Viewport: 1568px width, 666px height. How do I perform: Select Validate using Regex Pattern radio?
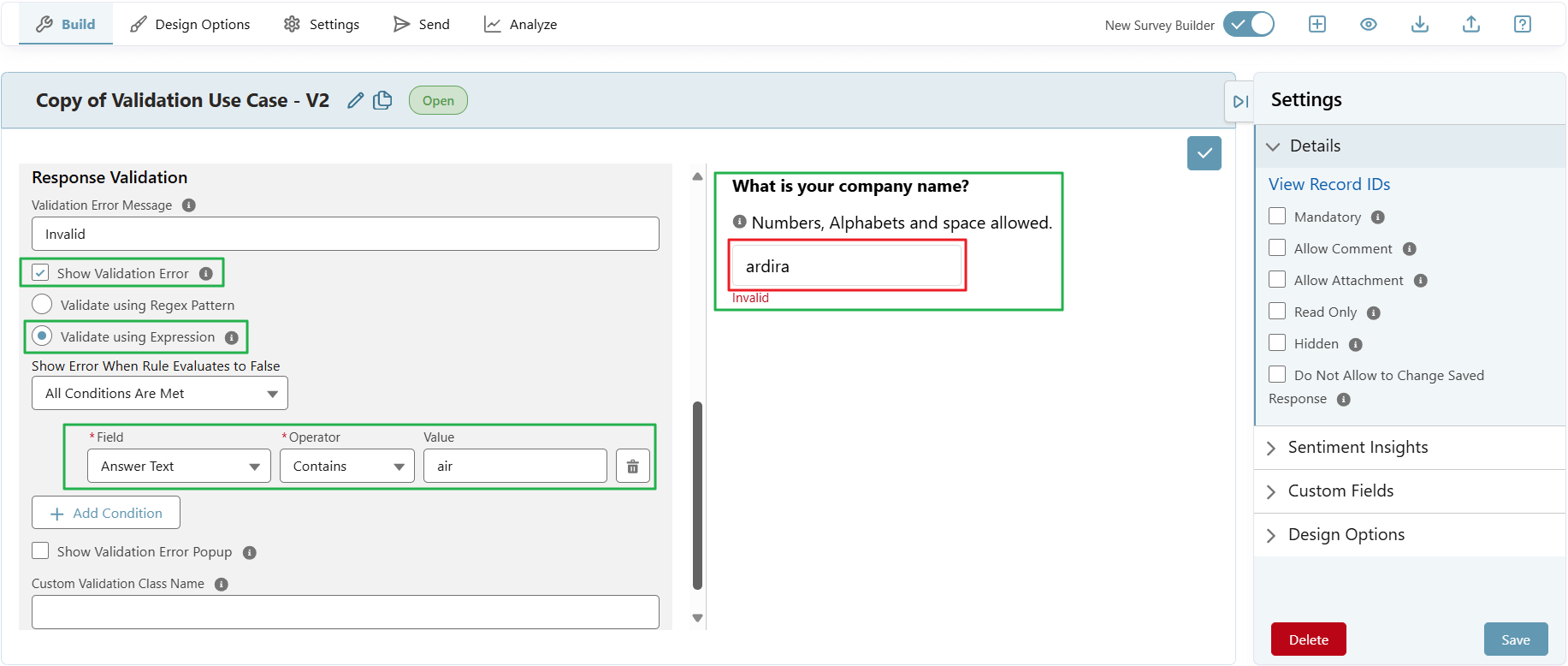click(x=42, y=304)
